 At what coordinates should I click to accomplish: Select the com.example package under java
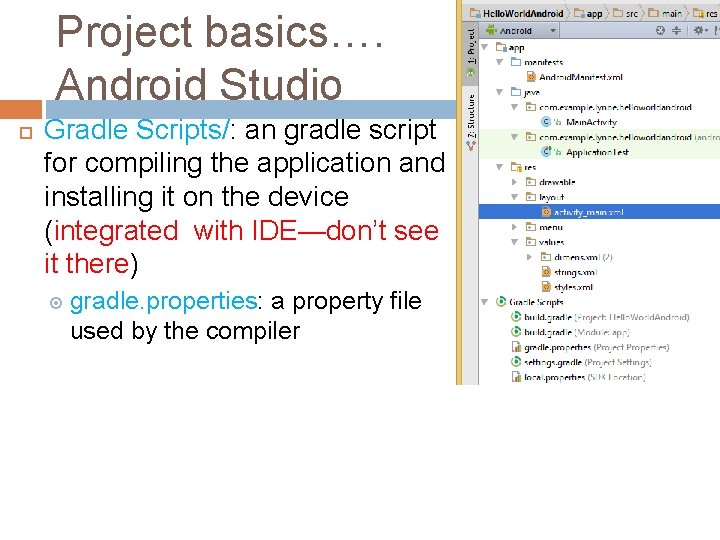coord(615,107)
